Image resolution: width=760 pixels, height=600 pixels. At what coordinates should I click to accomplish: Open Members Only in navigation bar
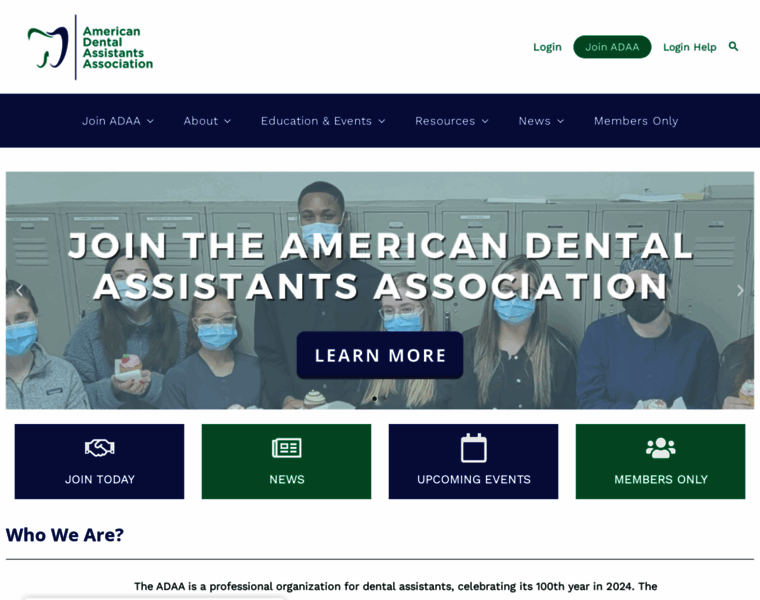[636, 121]
